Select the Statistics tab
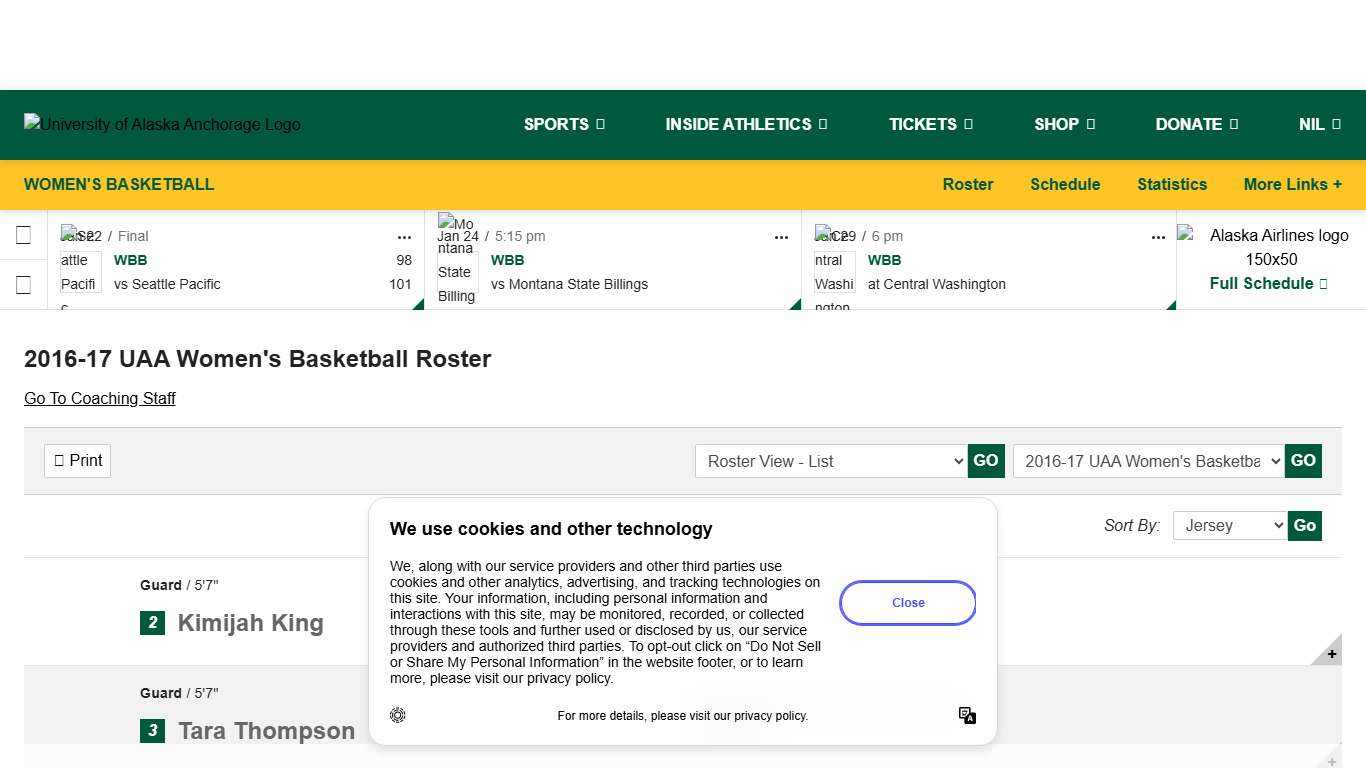1366x768 pixels. (1172, 184)
